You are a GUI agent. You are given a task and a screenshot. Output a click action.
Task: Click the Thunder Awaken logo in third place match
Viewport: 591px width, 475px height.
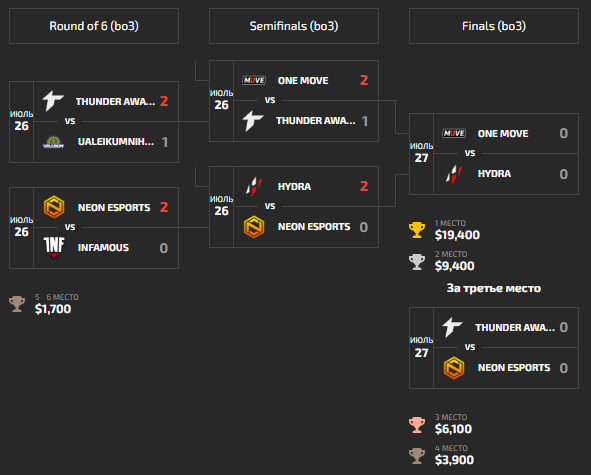[x=452, y=327]
